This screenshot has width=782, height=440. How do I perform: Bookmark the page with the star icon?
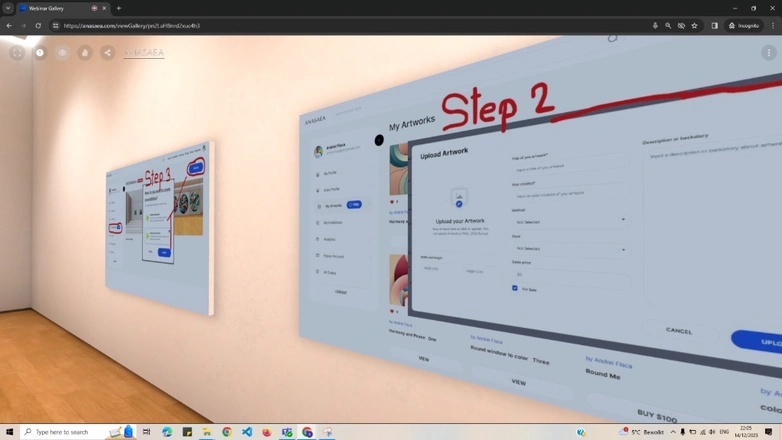(x=694, y=26)
